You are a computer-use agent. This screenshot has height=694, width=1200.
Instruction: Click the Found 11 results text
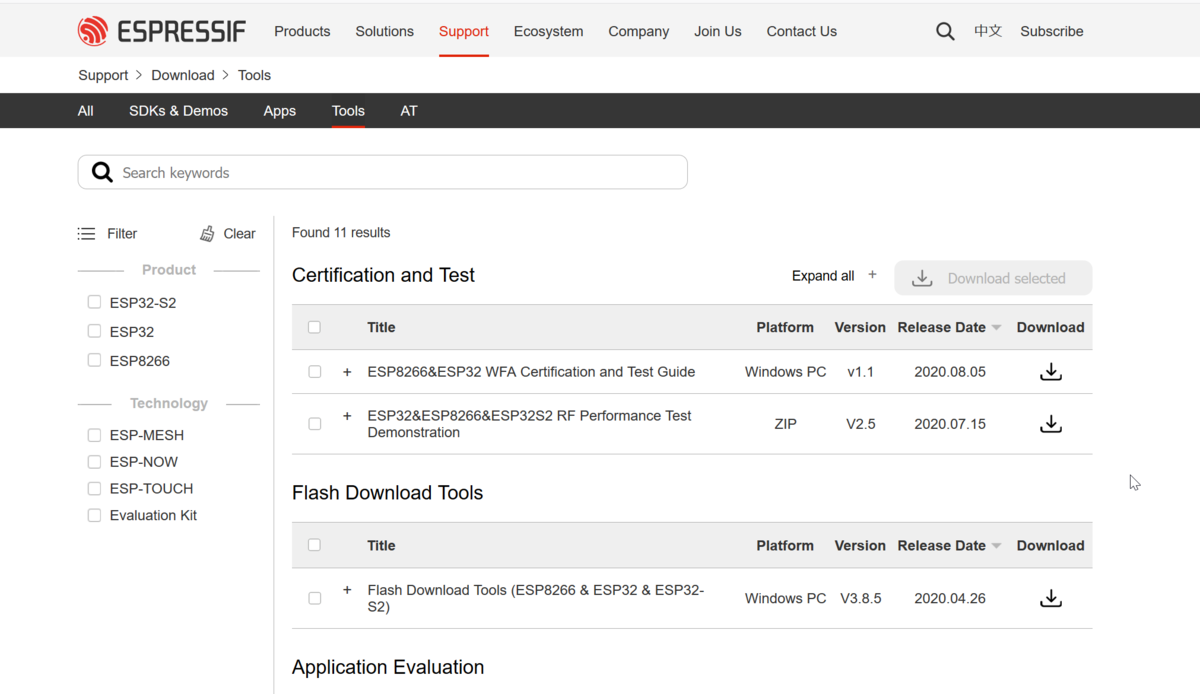[x=341, y=232]
